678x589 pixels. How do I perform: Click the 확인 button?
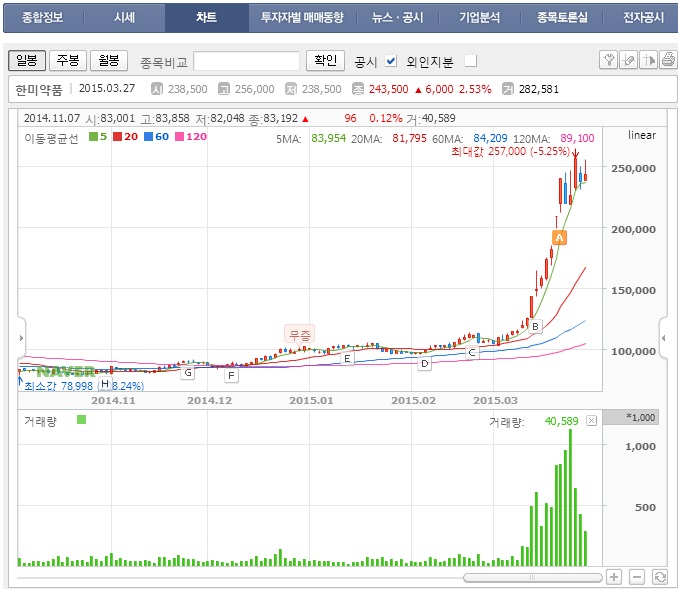pos(326,60)
